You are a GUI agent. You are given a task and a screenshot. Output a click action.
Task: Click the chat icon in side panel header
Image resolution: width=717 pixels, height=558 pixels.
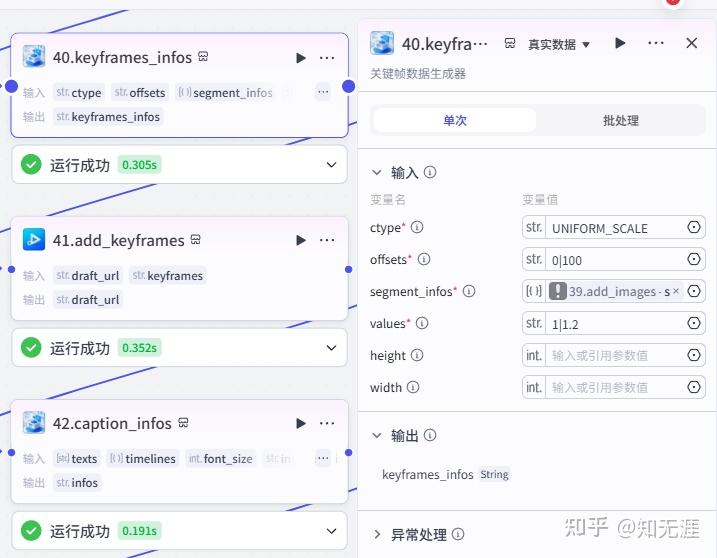tap(510, 43)
